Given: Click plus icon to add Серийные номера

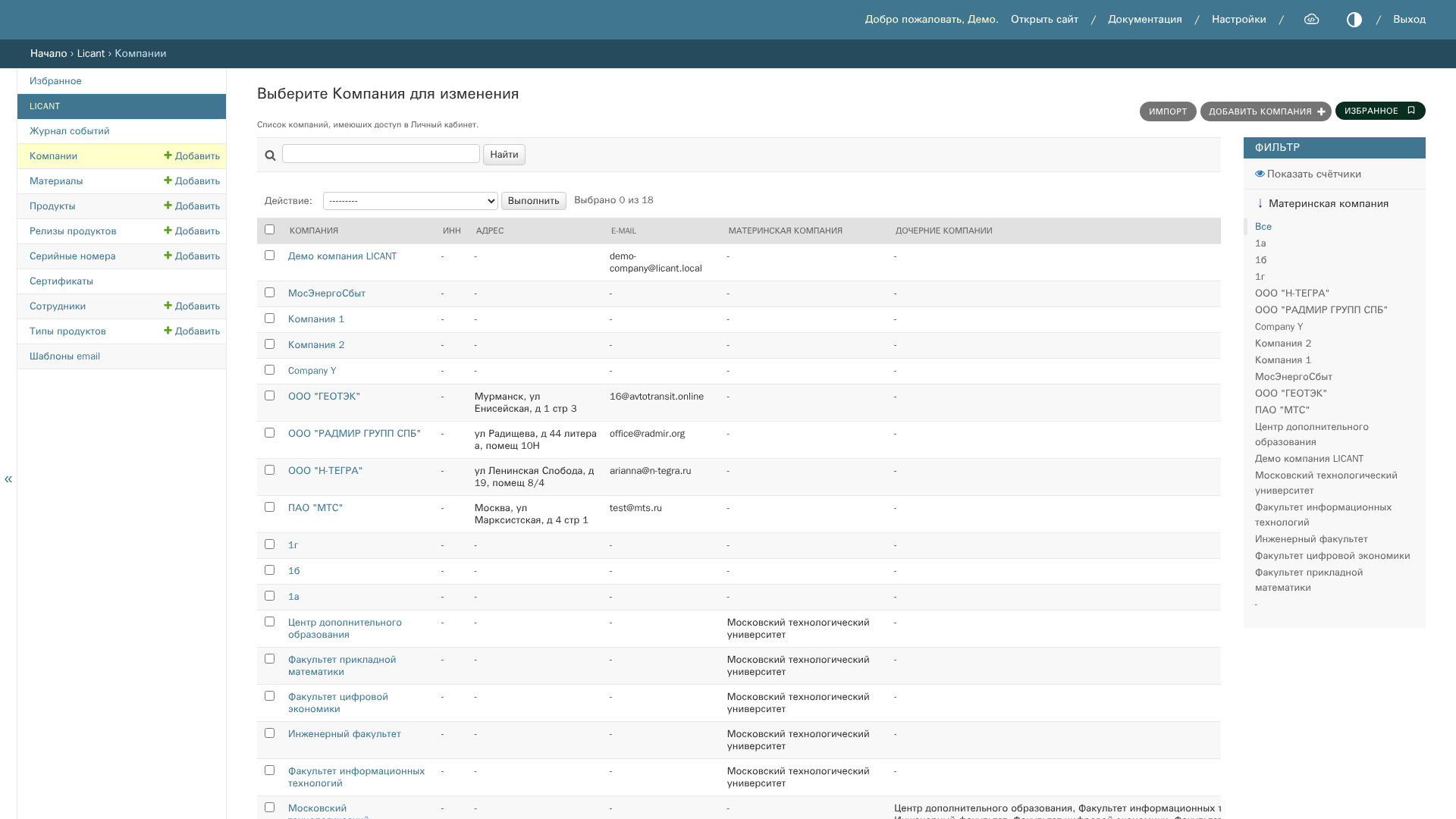Looking at the screenshot, I should (168, 256).
